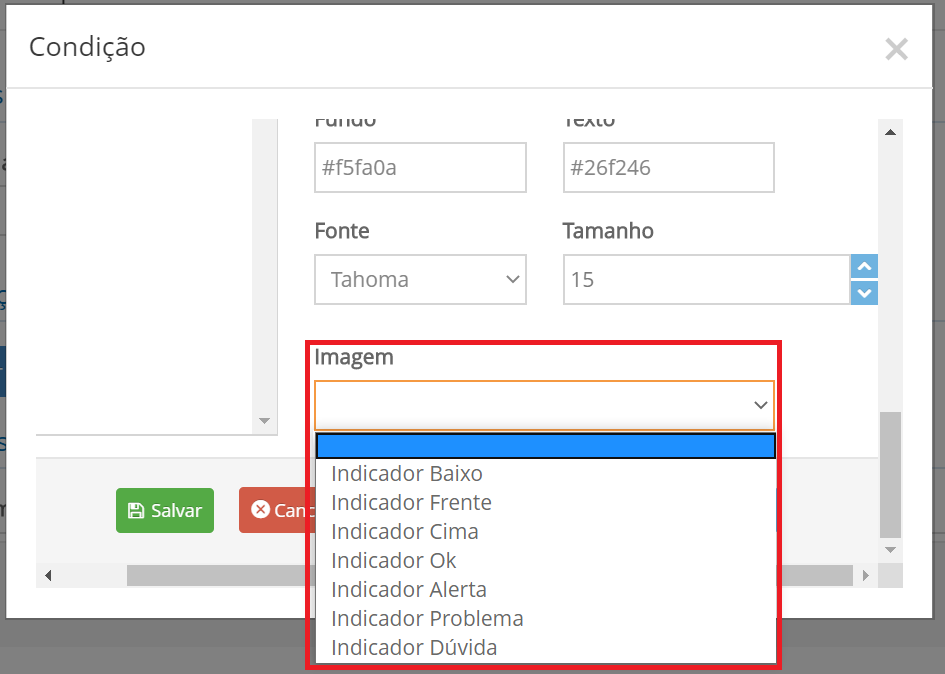945x674 pixels.
Task: Click the Tamanho label text
Action: tap(608, 231)
